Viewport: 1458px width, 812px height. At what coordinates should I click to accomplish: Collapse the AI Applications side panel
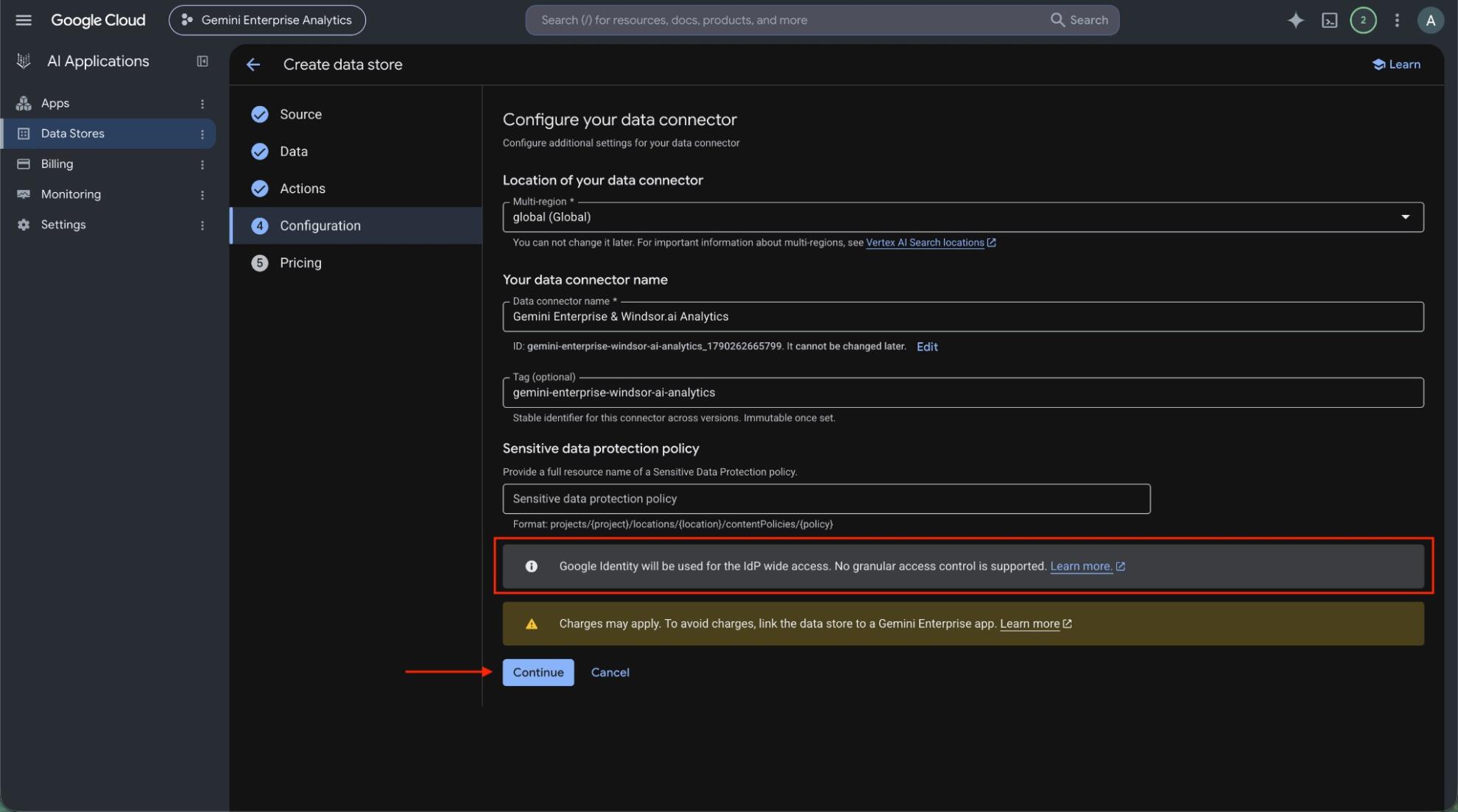(202, 61)
